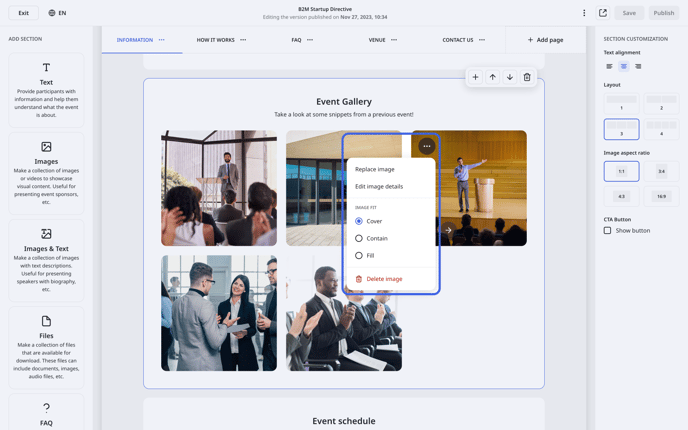Choose the 3-column layout
Image resolution: width=688 pixels, height=430 pixels.
coord(621,129)
